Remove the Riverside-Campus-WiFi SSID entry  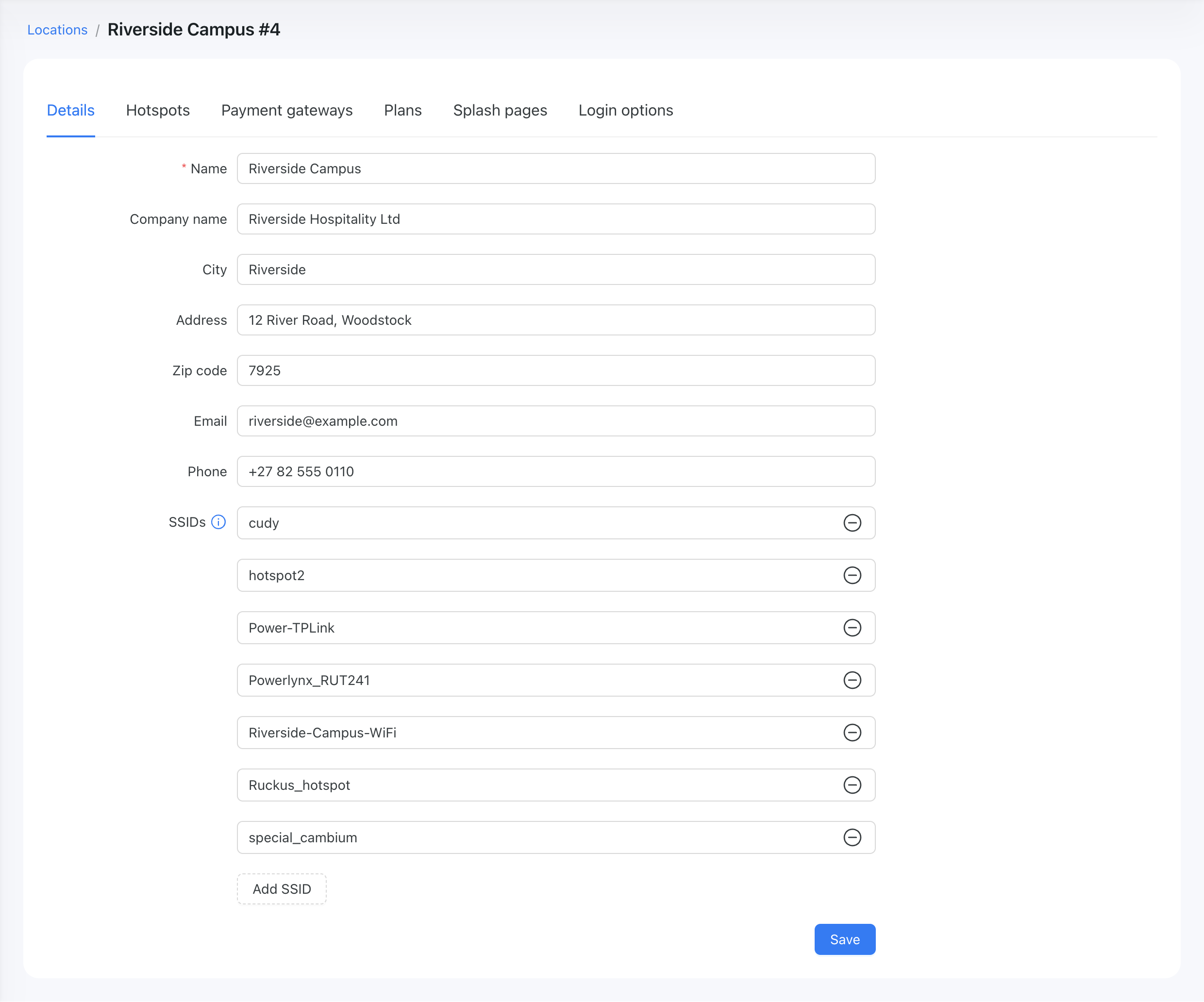[852, 733]
